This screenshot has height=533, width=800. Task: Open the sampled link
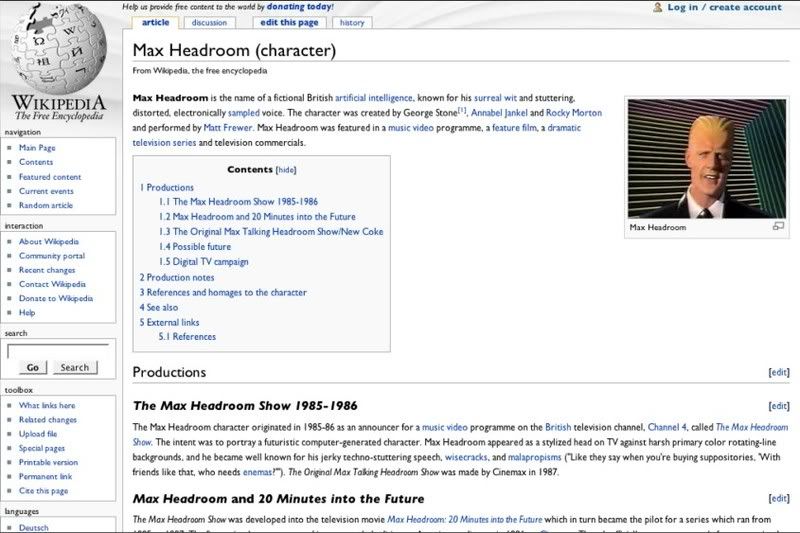click(243, 113)
